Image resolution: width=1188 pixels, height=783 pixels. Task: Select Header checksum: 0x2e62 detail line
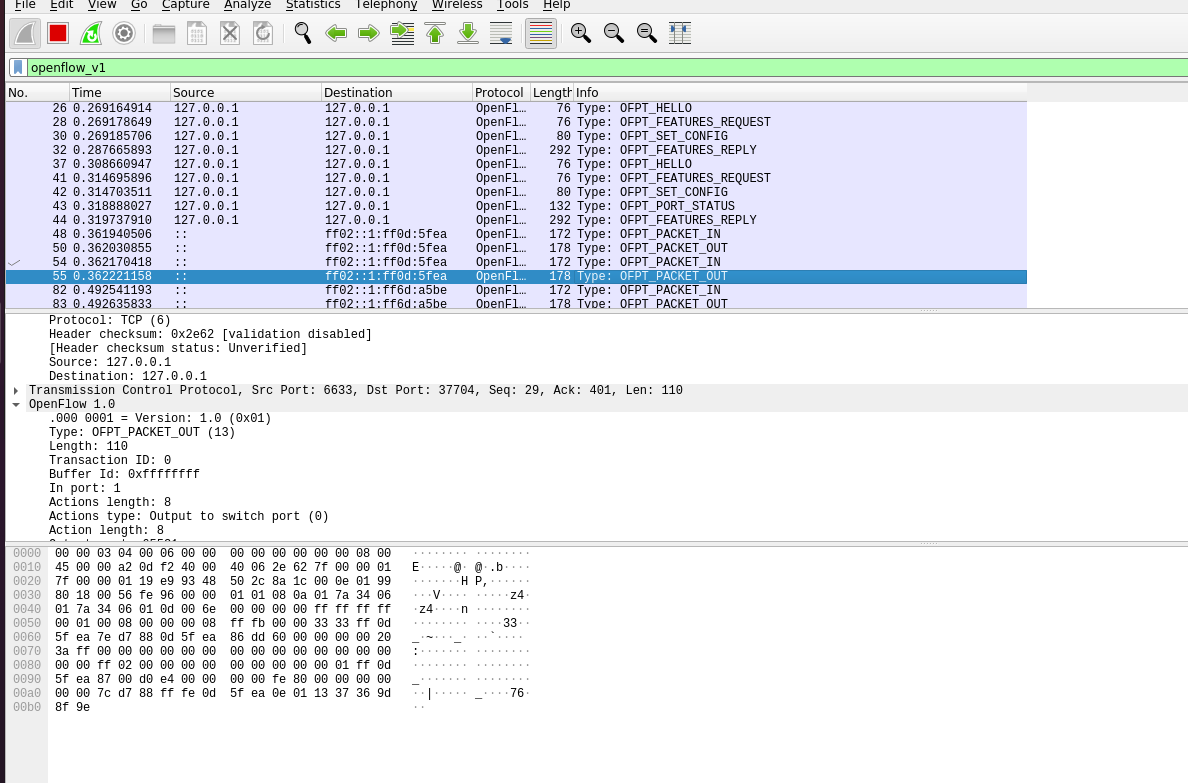210,334
